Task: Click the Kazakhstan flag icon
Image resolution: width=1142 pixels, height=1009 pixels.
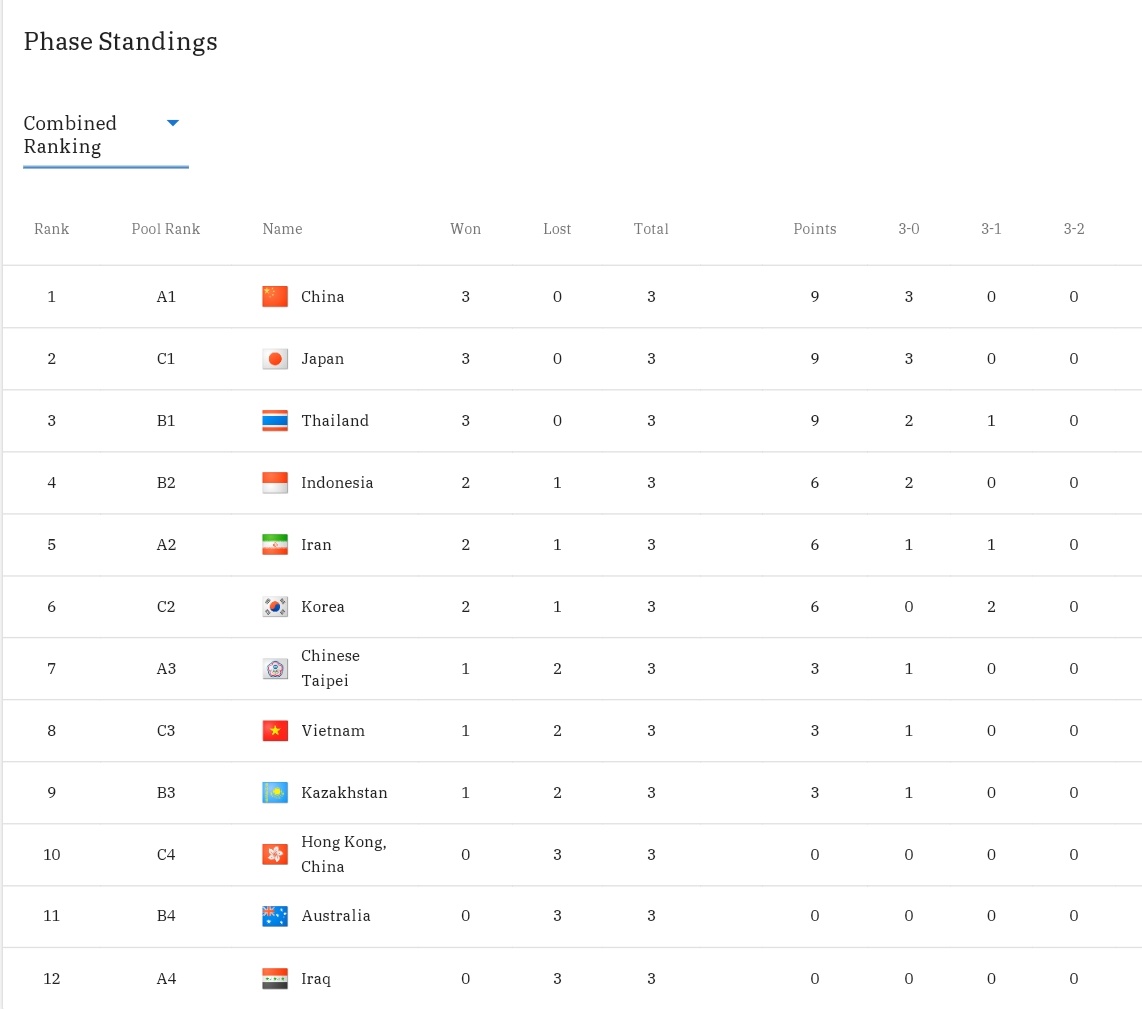Action: 275,793
